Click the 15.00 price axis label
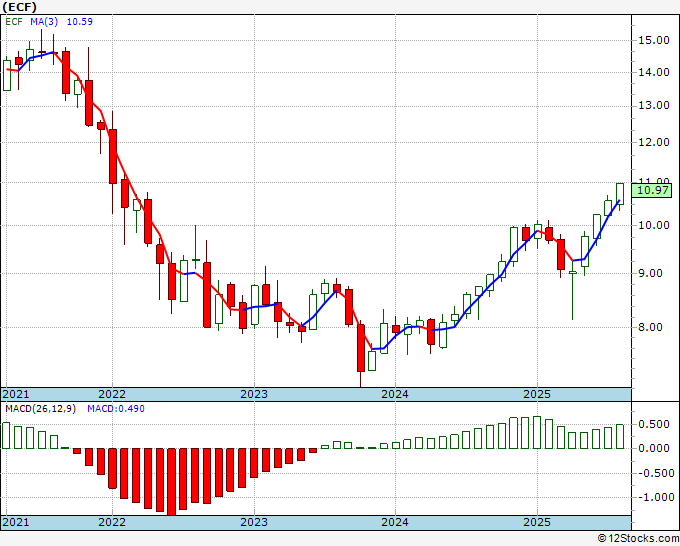680x546 pixels. click(654, 40)
